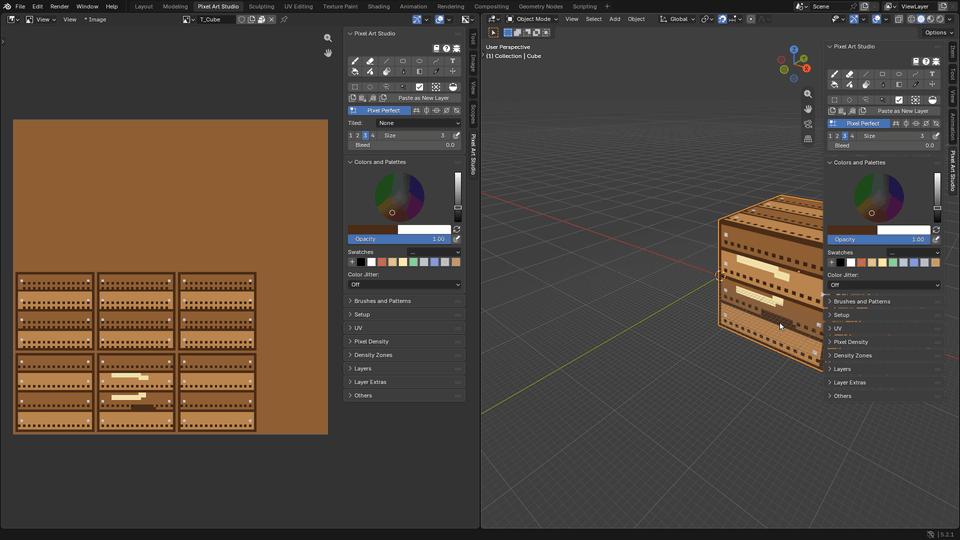This screenshot has height=540, width=960.
Task: Pick the green swatch in image editor panel
Action: click(413, 262)
